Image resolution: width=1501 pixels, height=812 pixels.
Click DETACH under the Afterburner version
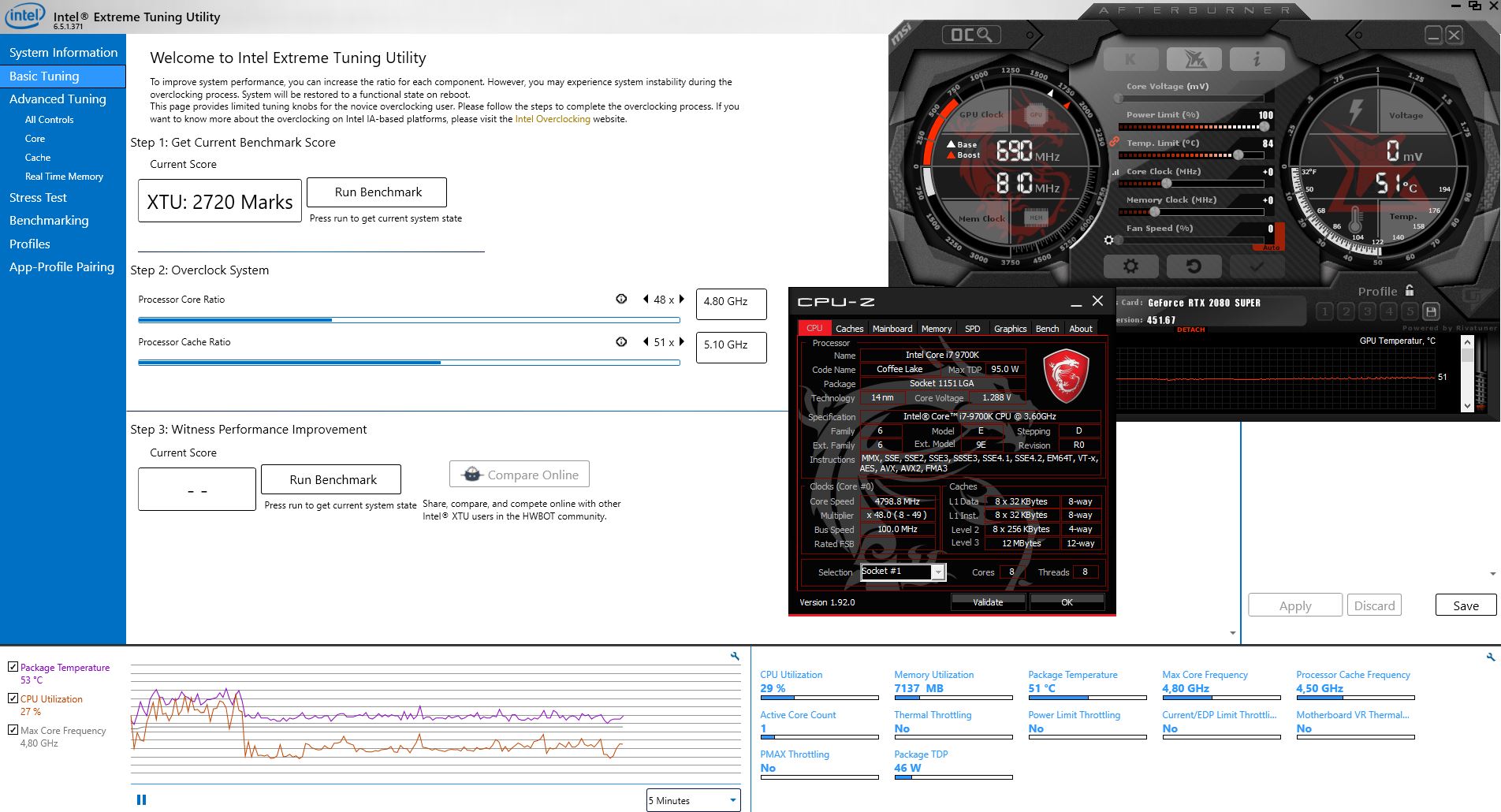pyautogui.click(x=1190, y=330)
